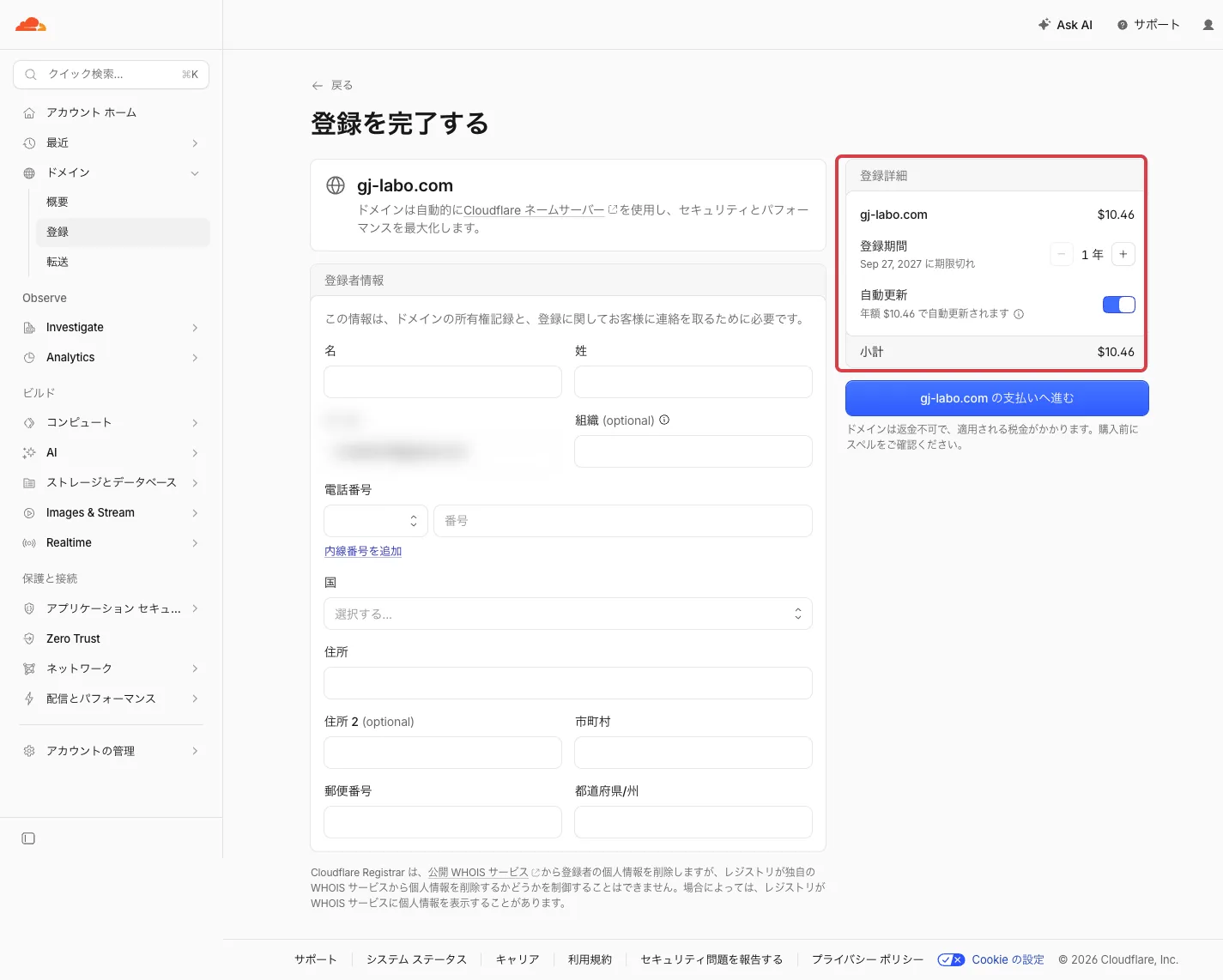Screen dimensions: 1223x980
Task: Expand the 最近 chevron
Action: click(x=195, y=142)
